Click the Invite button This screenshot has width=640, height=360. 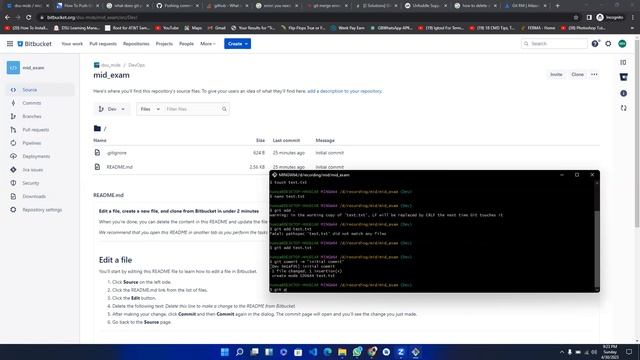556,75
